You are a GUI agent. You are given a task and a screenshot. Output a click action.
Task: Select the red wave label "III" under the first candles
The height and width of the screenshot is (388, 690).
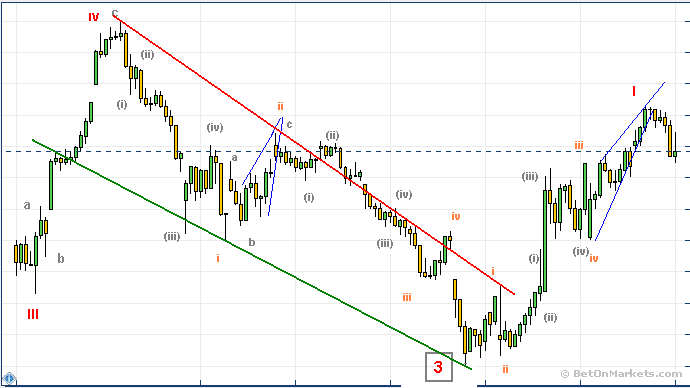[x=33, y=314]
